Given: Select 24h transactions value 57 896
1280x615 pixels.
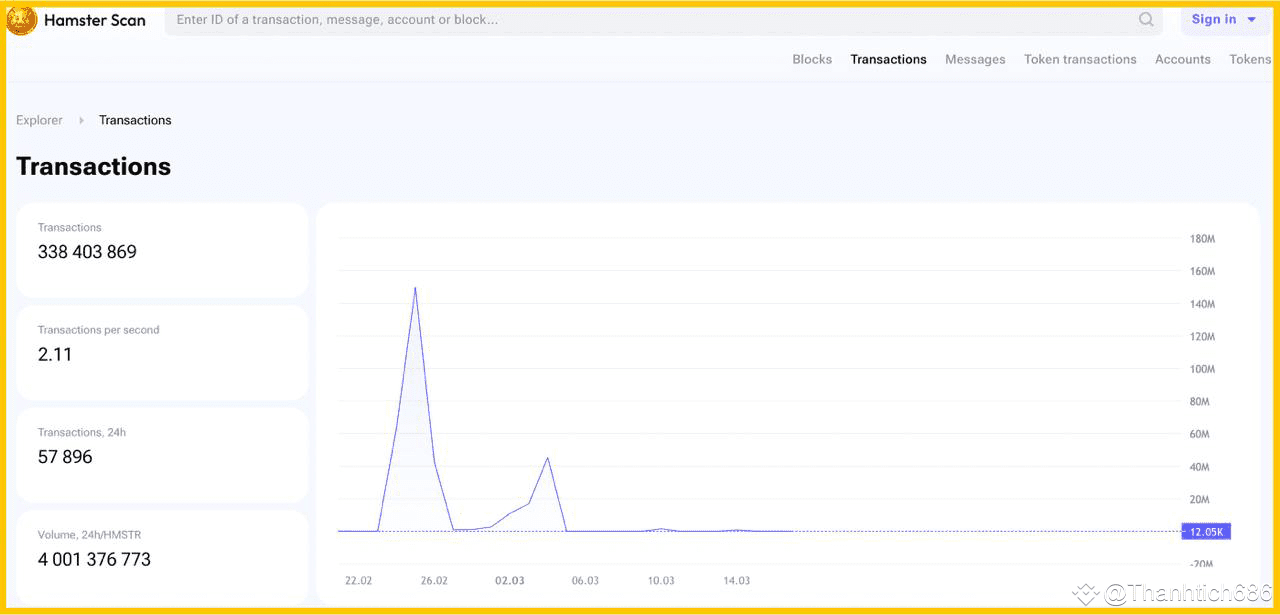Looking at the screenshot, I should click(x=65, y=457).
